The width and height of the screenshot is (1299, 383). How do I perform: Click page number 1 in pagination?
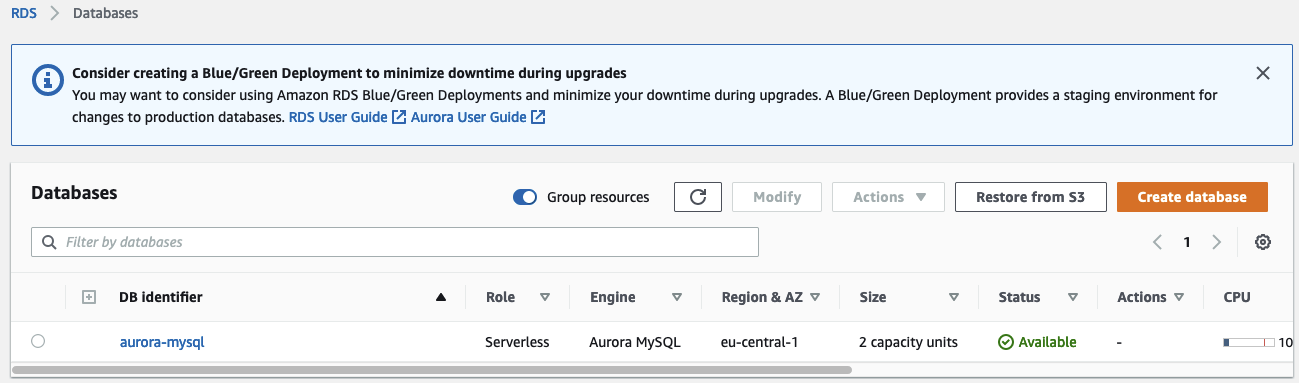pyautogui.click(x=1187, y=242)
